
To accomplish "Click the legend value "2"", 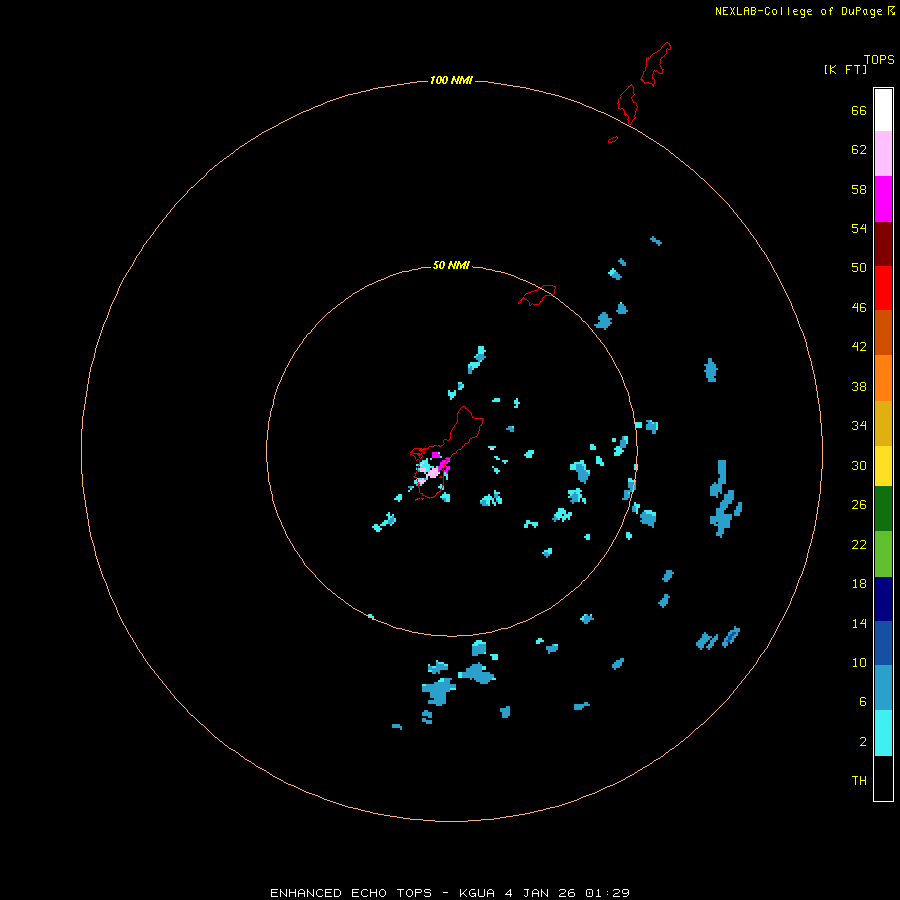I will point(863,742).
